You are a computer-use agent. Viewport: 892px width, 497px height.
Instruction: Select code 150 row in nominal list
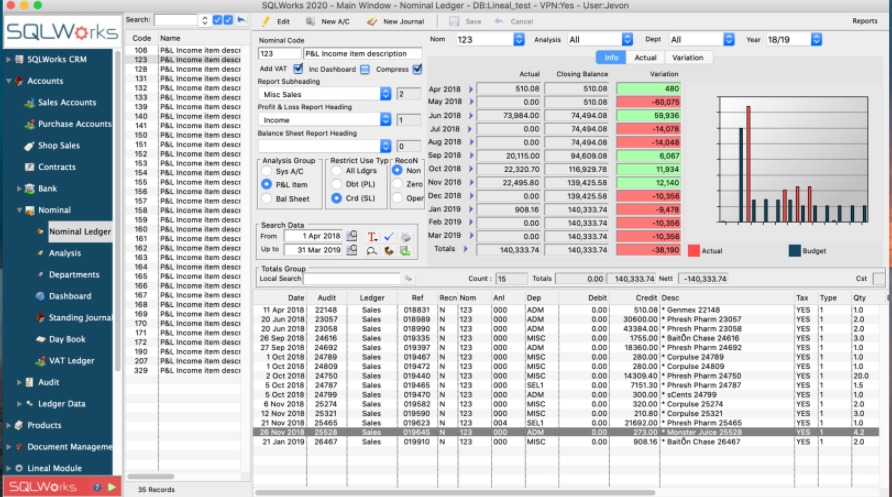(183, 135)
